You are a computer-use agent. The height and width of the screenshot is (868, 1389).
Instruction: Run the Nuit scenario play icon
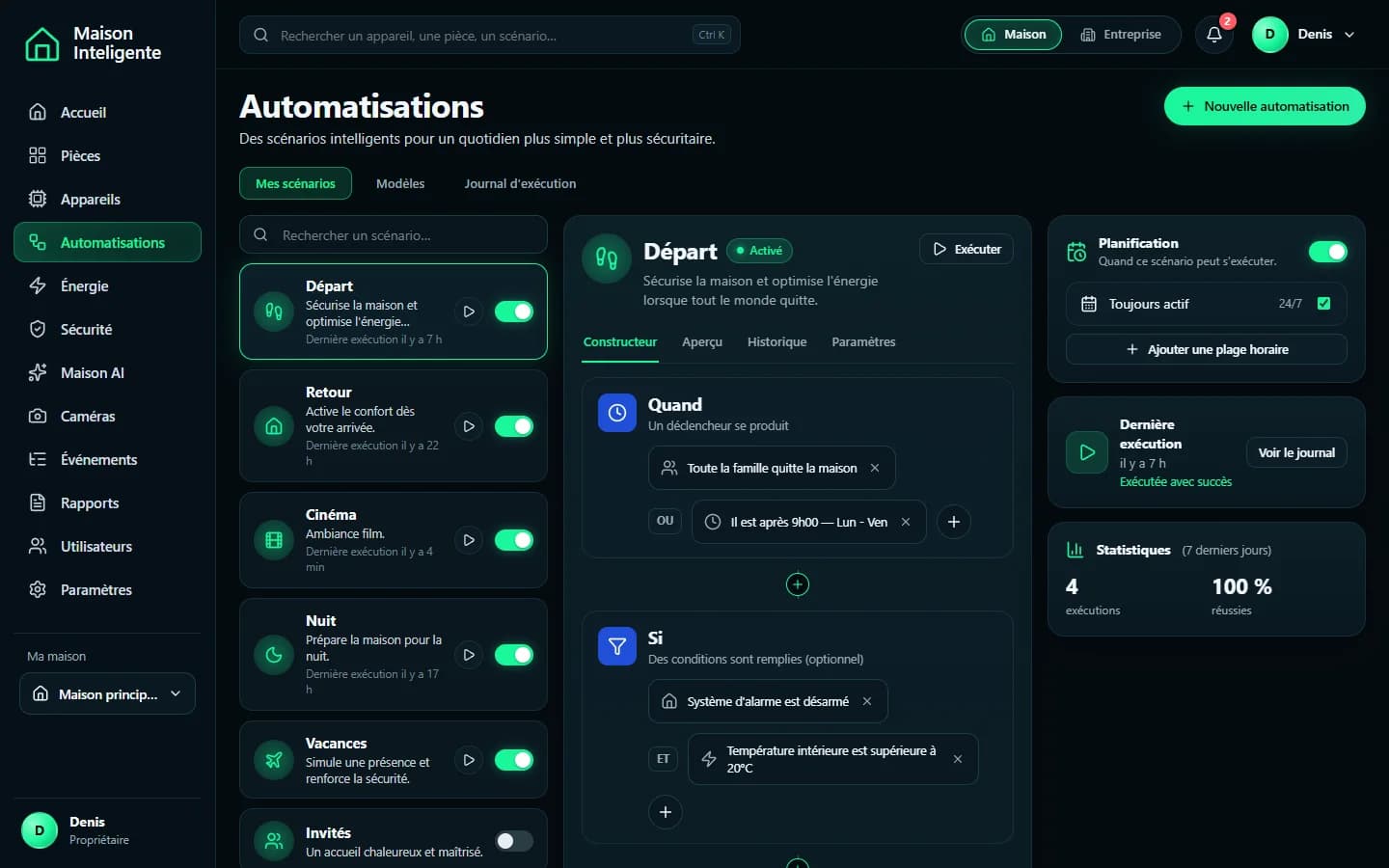pos(469,655)
